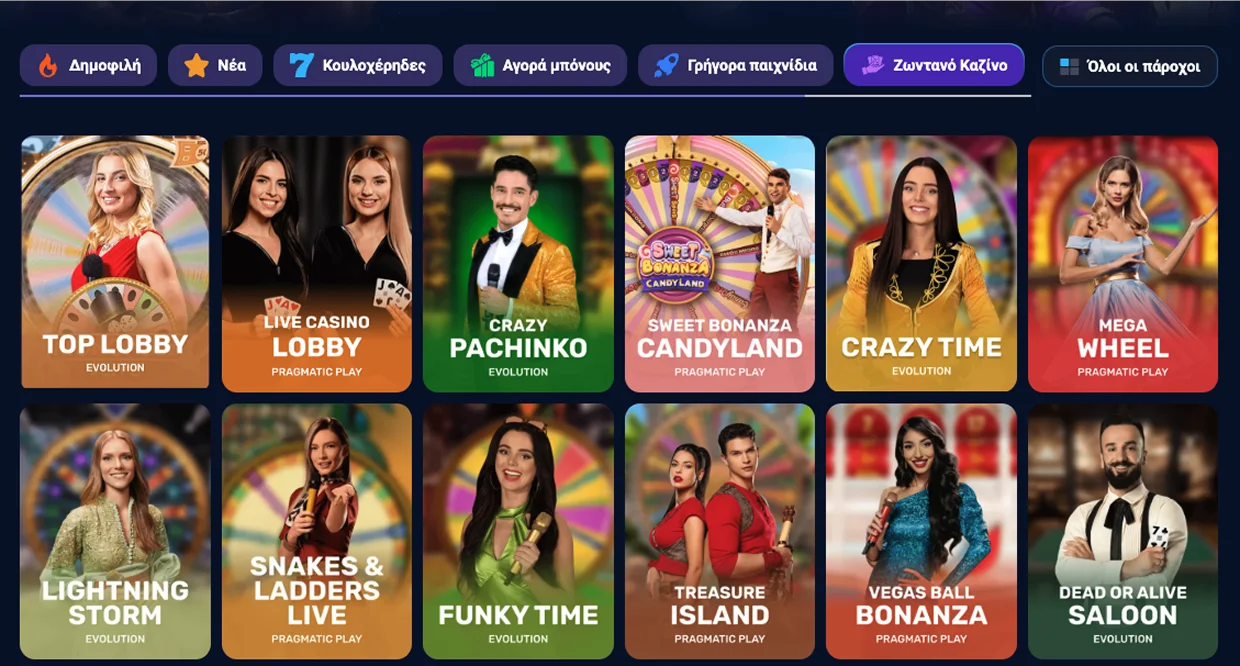Open the Γρήγορα παιχνίδια category
Image resolution: width=1240 pixels, height=666 pixels.
coord(735,66)
